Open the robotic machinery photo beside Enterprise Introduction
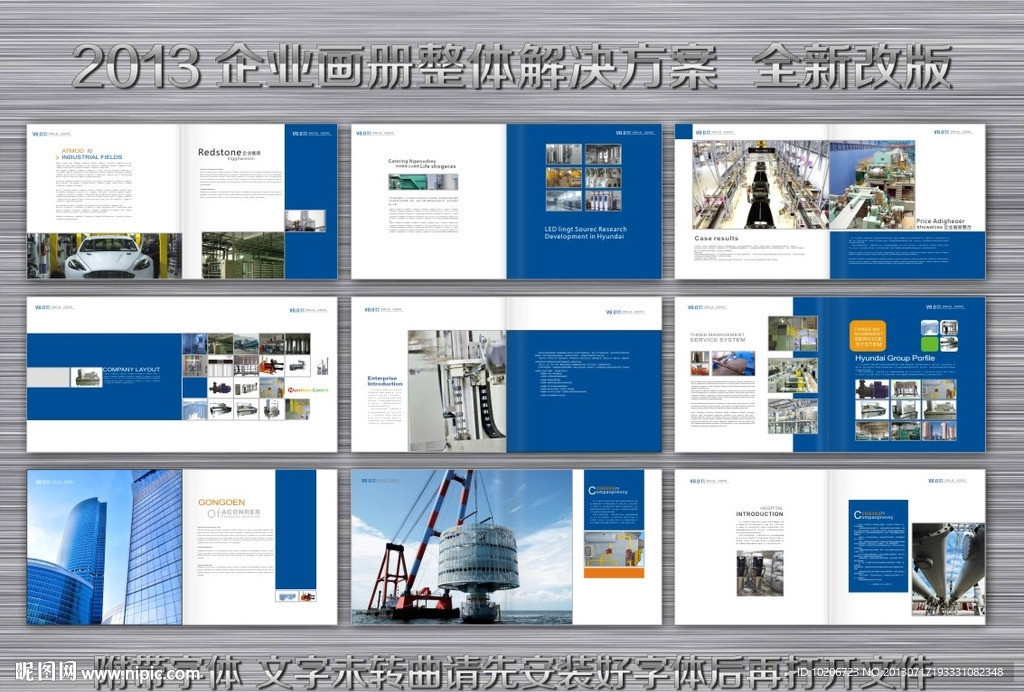 coord(457,391)
